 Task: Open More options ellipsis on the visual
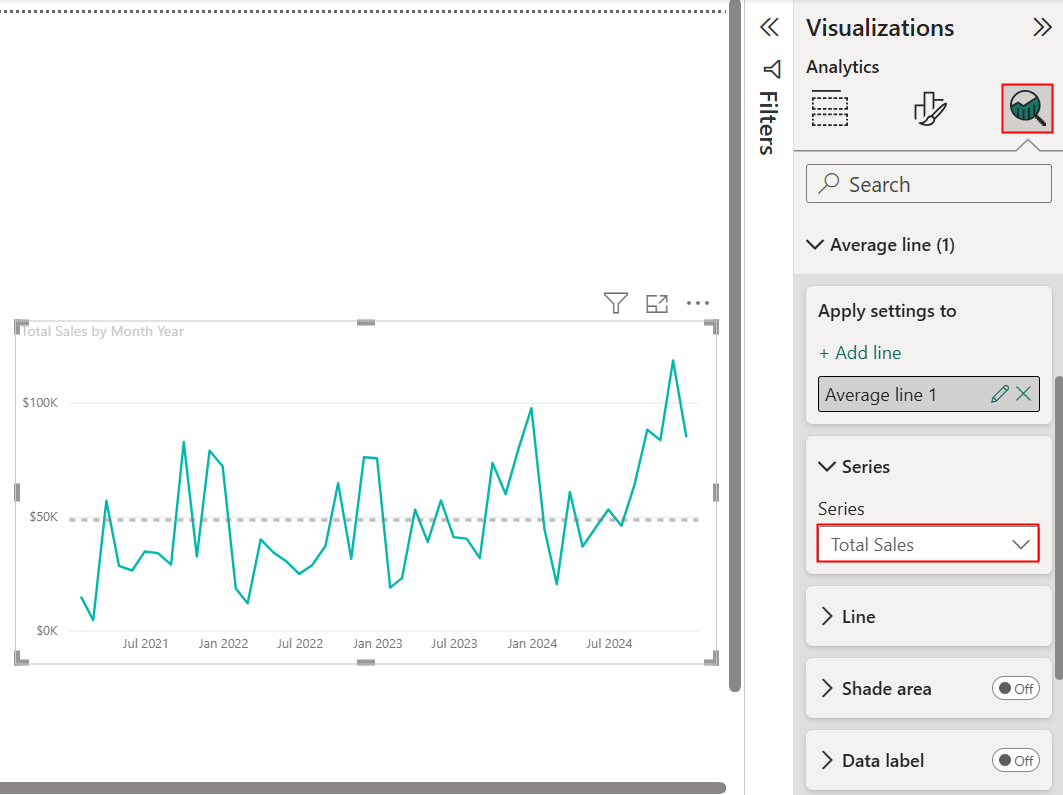pos(698,303)
